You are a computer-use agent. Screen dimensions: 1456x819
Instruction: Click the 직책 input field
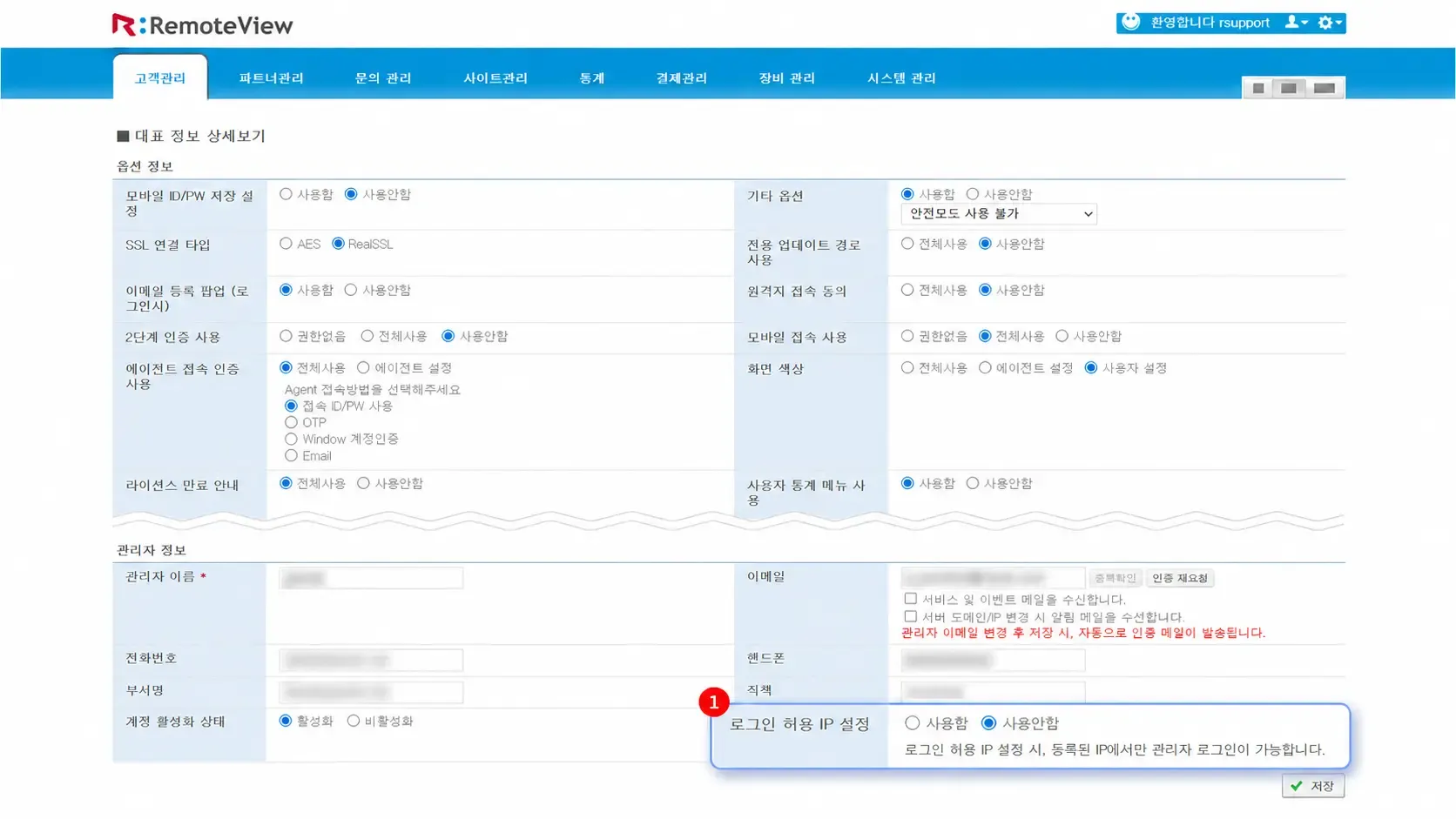pyautogui.click(x=993, y=692)
